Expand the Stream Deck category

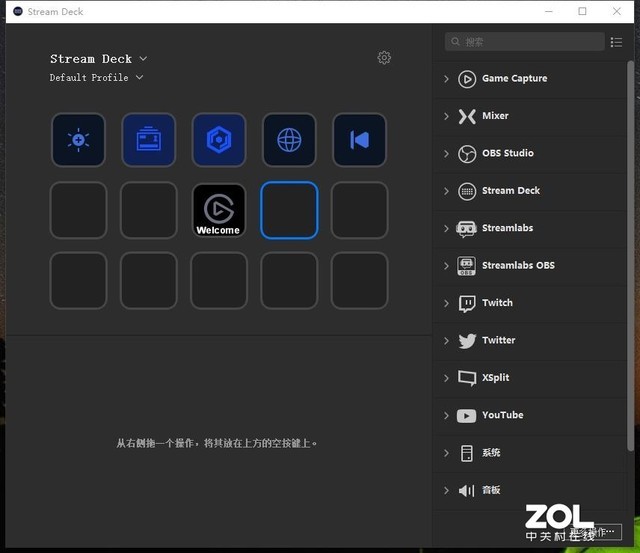pyautogui.click(x=446, y=191)
